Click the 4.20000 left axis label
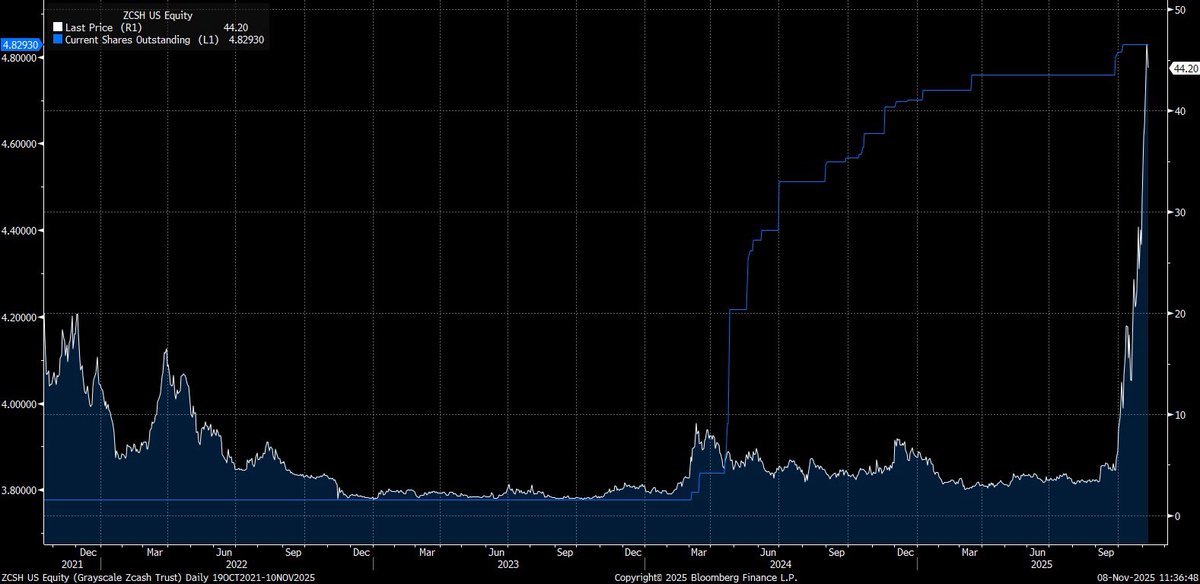The width and height of the screenshot is (1200, 584). 20,317
